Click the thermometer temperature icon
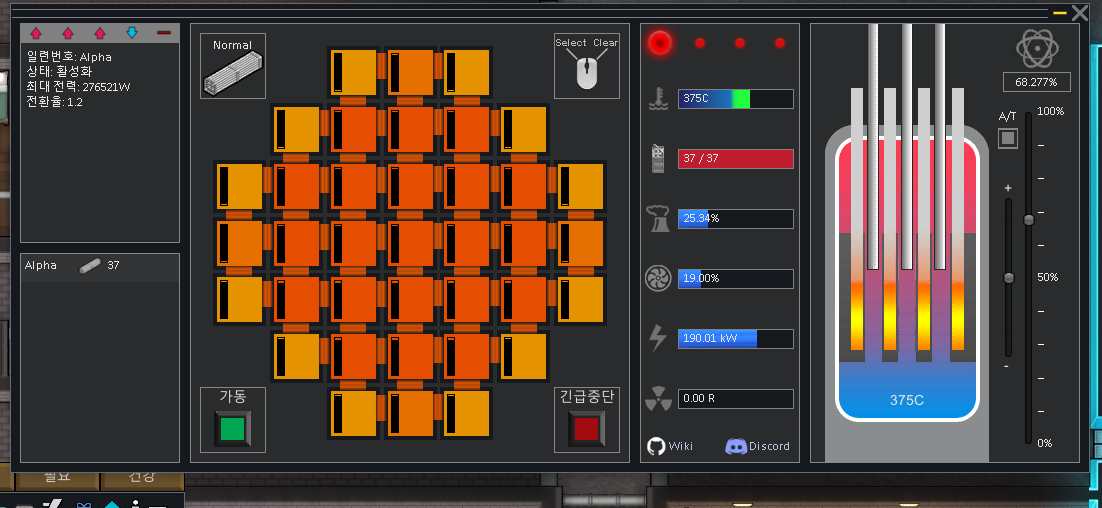Image resolution: width=1102 pixels, height=508 pixels. click(658, 99)
